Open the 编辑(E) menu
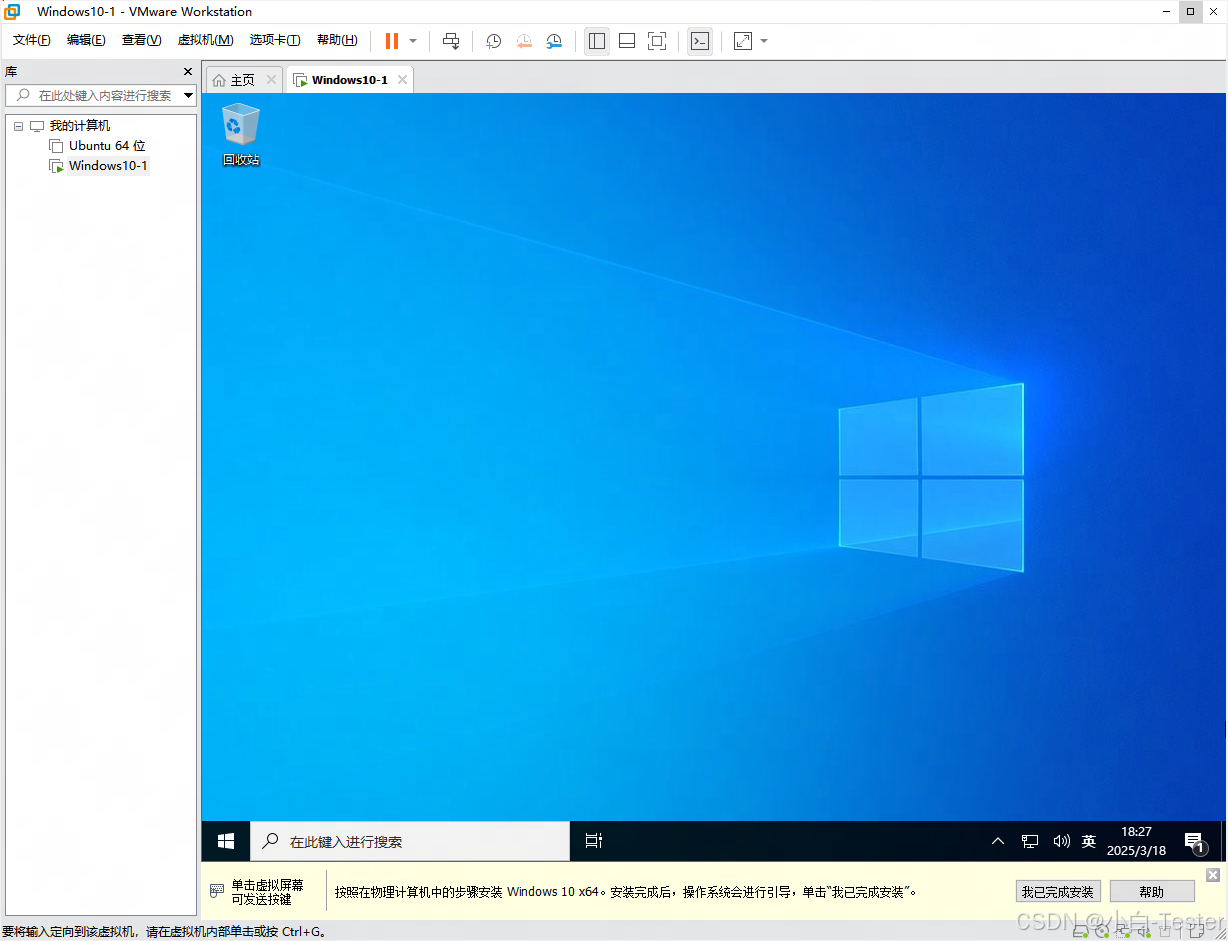 point(86,40)
